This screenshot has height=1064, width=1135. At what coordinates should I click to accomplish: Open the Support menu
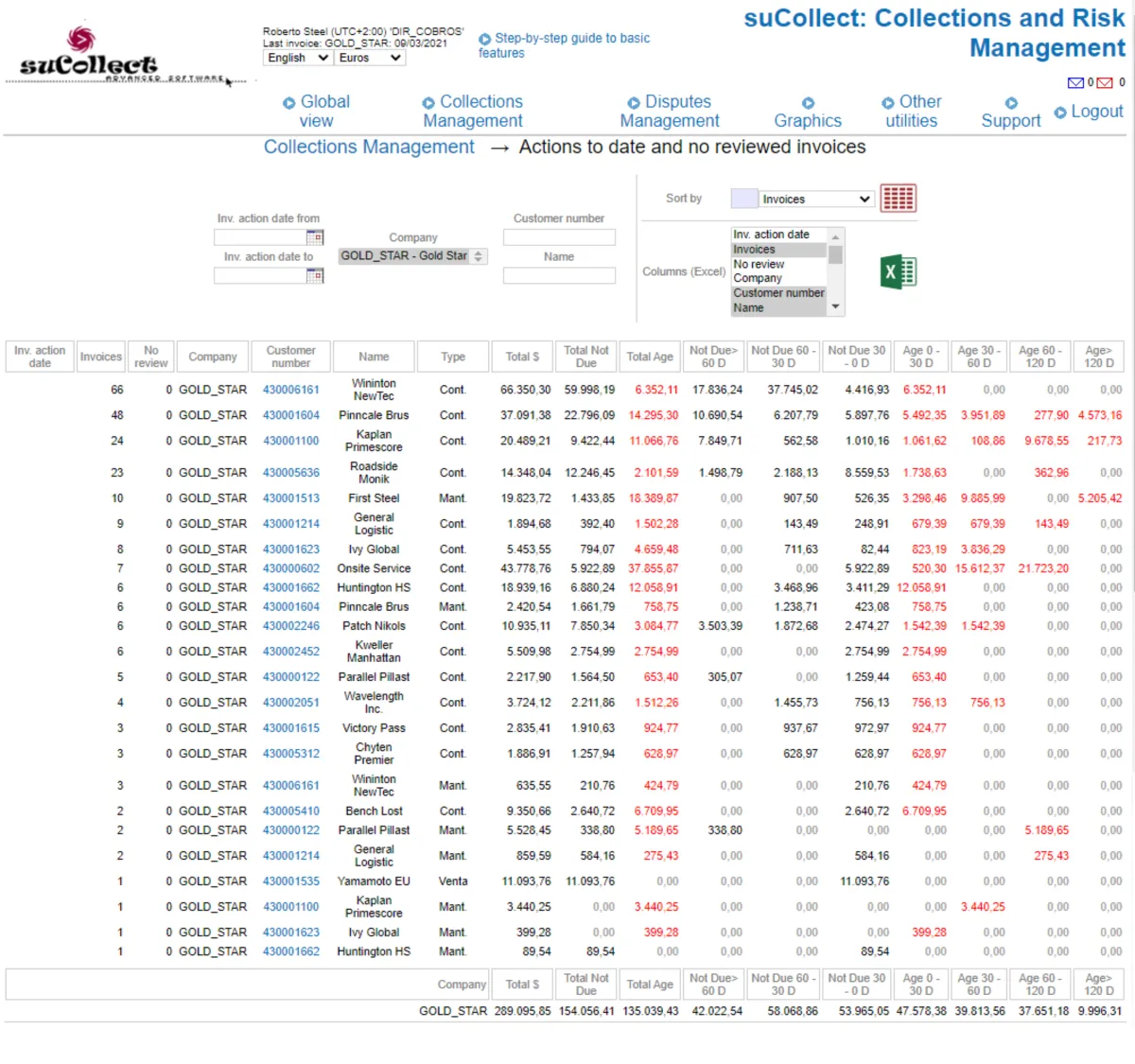(1011, 112)
